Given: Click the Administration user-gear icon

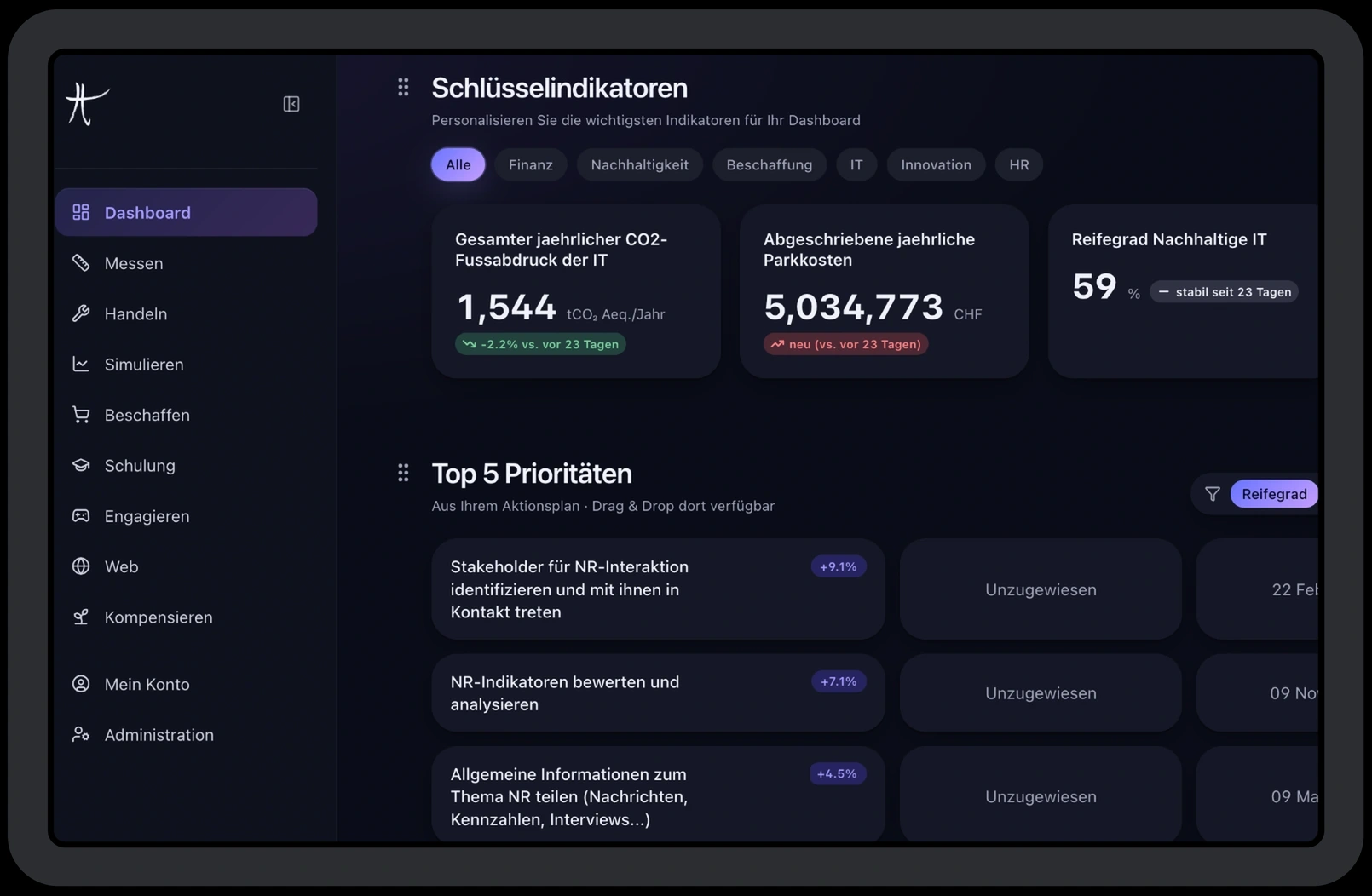Looking at the screenshot, I should point(81,734).
